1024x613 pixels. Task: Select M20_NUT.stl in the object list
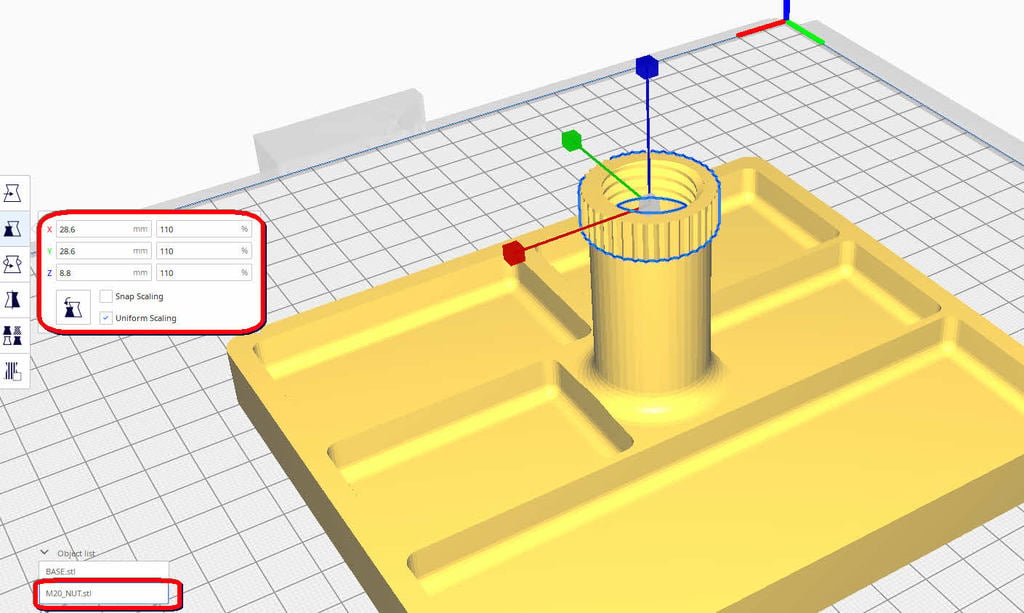point(103,593)
